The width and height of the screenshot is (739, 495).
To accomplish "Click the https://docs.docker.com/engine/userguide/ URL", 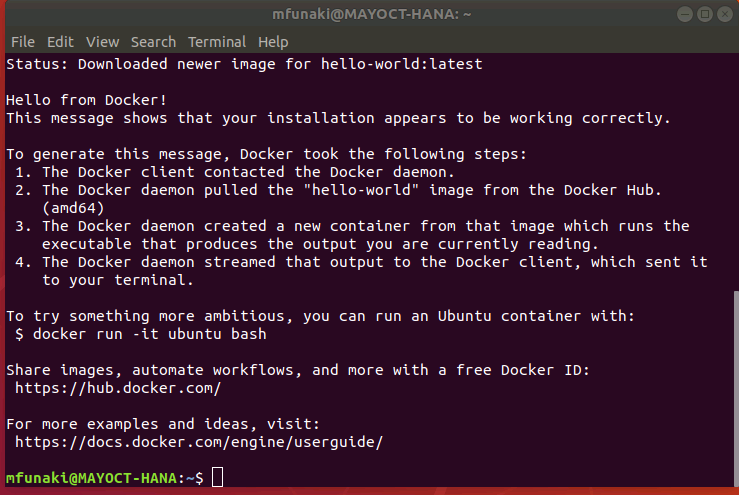I will pos(199,442).
